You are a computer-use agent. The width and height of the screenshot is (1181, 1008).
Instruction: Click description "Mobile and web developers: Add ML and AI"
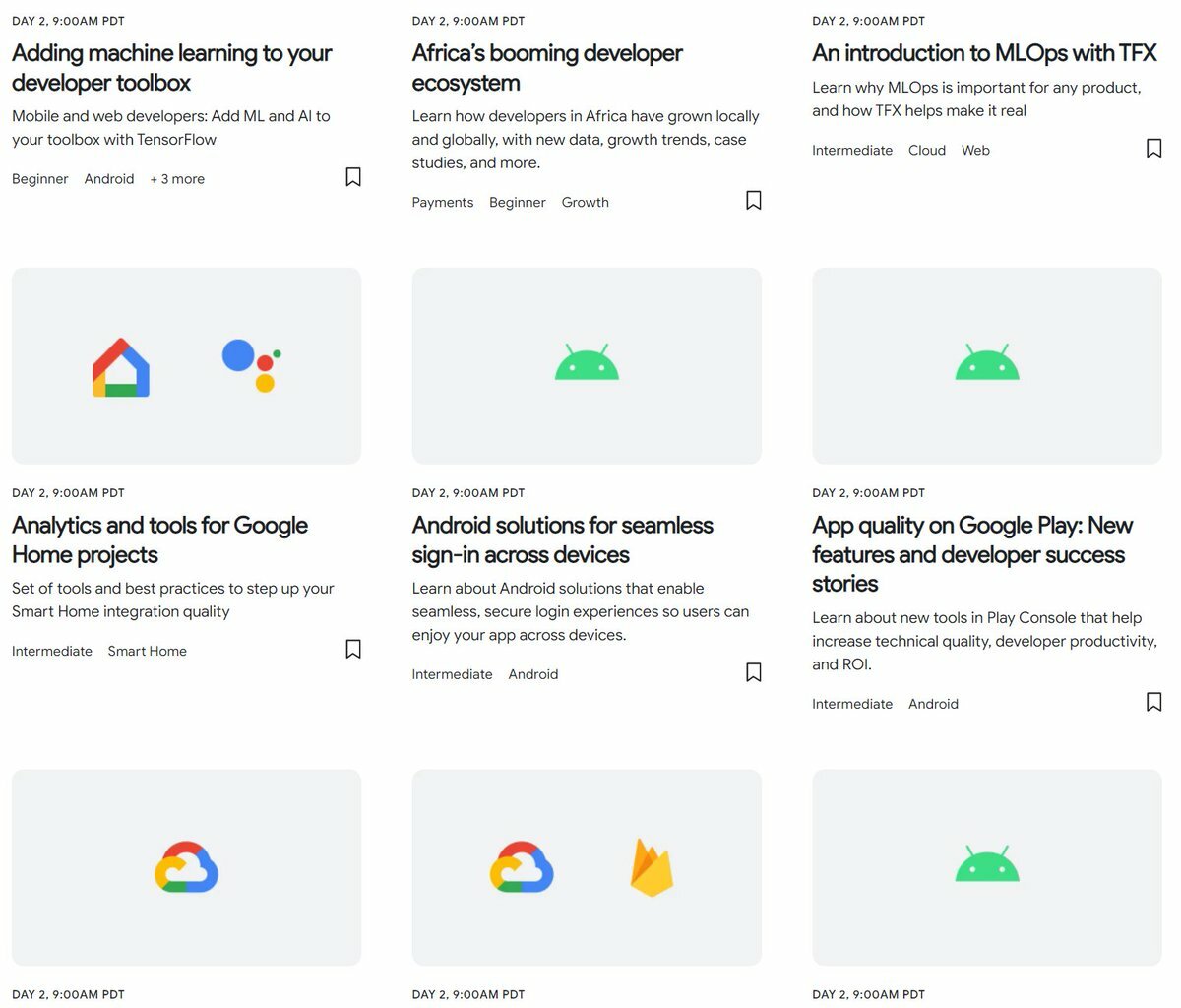171,128
